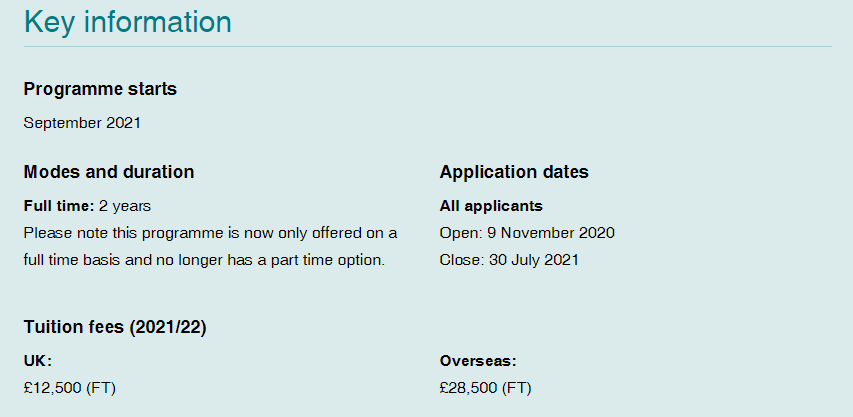Click the Tuition fees (2021/22) heading
The height and width of the screenshot is (417, 853).
click(x=115, y=327)
